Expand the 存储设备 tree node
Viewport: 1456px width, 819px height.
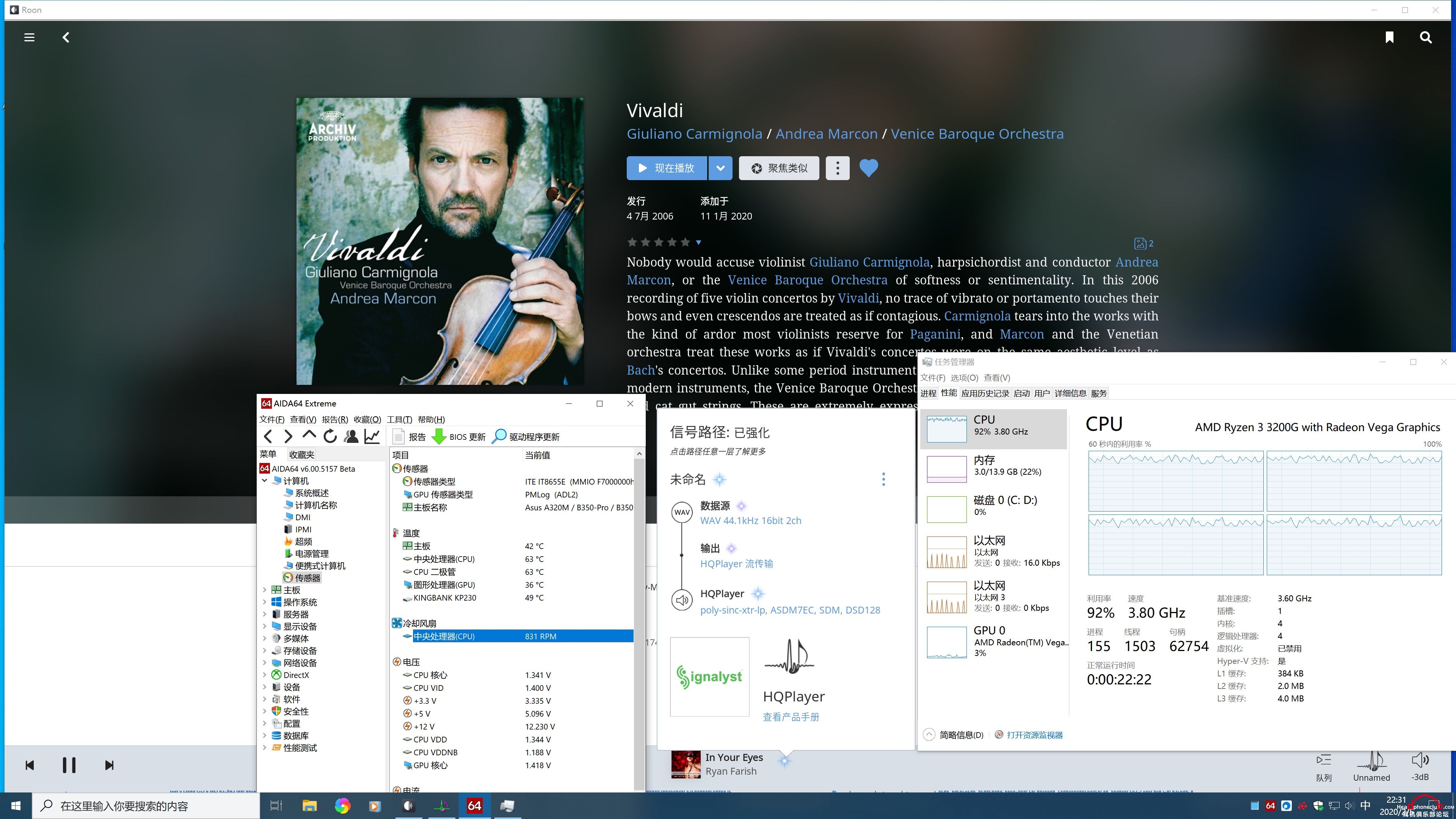click(265, 651)
